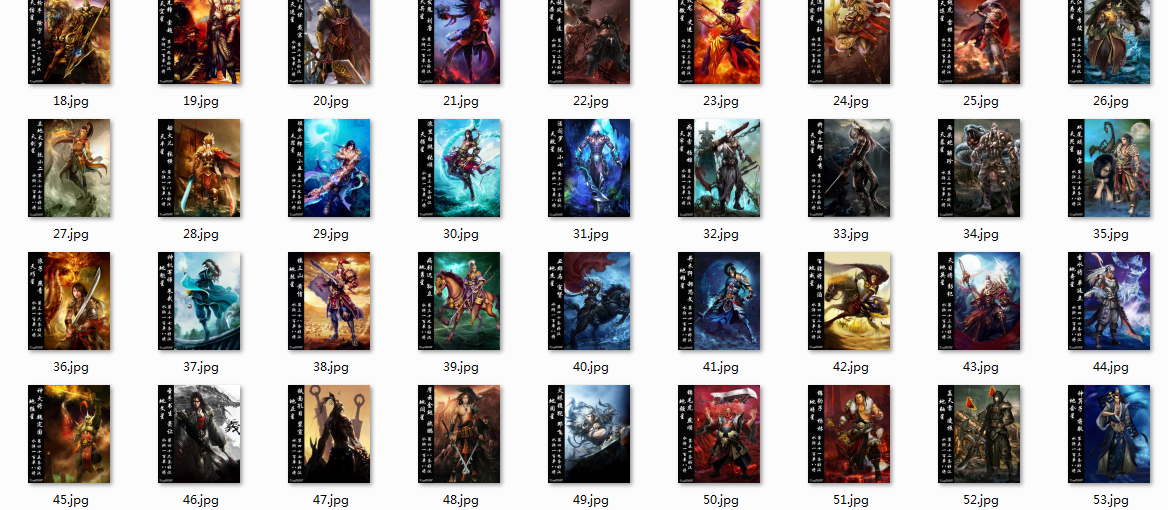The height and width of the screenshot is (510, 1168).
Task: Click the file name label 36.jpg
Action: (x=71, y=367)
